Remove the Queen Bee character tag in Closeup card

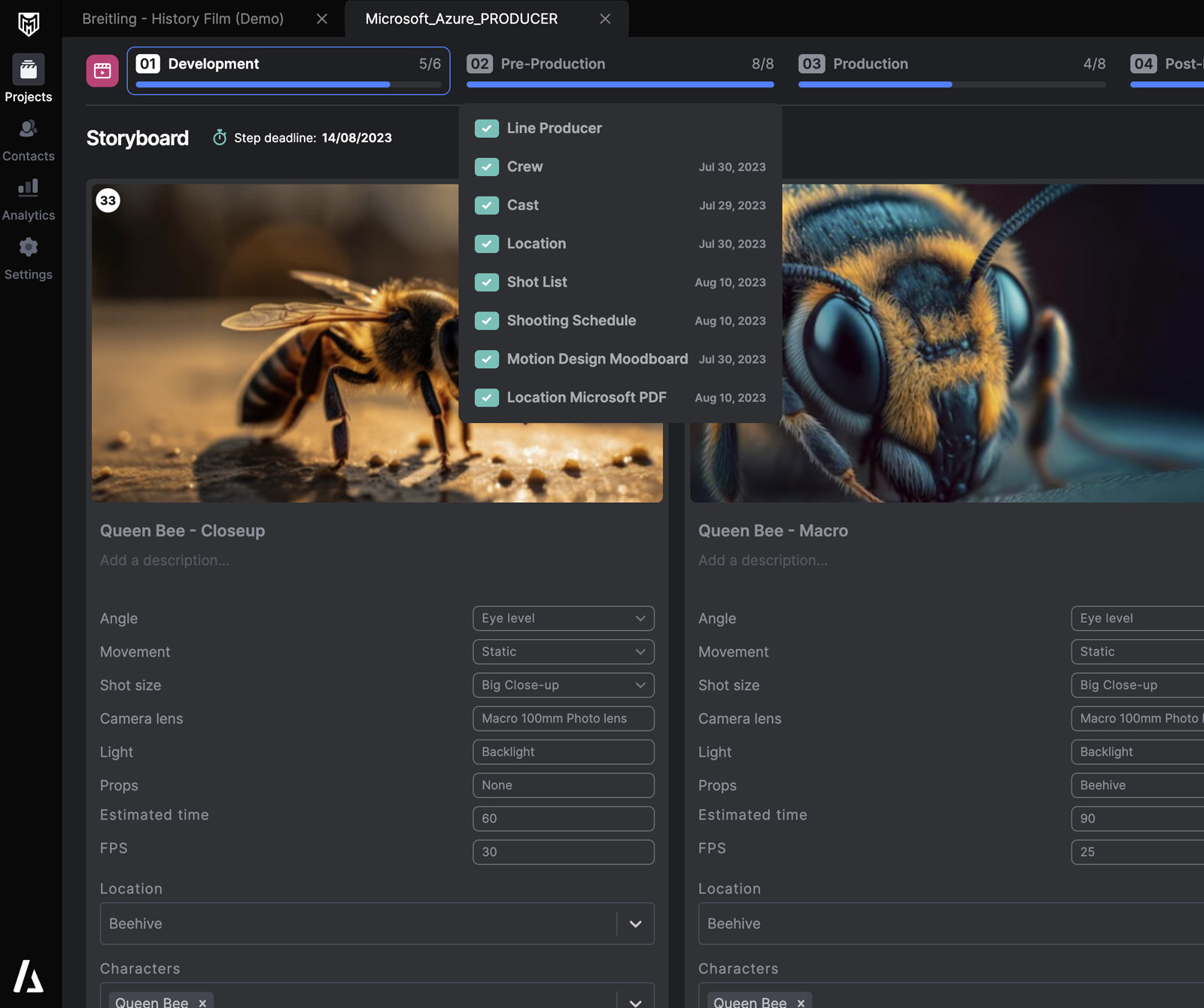pos(202,1002)
